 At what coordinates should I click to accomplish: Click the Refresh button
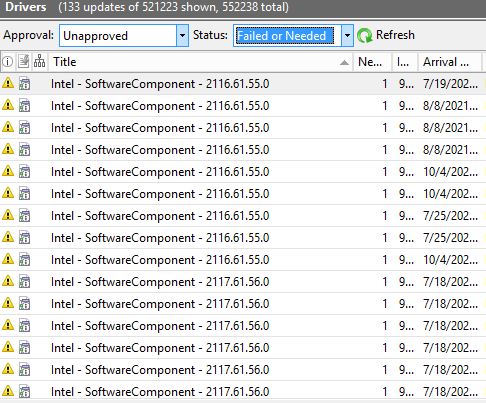(x=386, y=35)
